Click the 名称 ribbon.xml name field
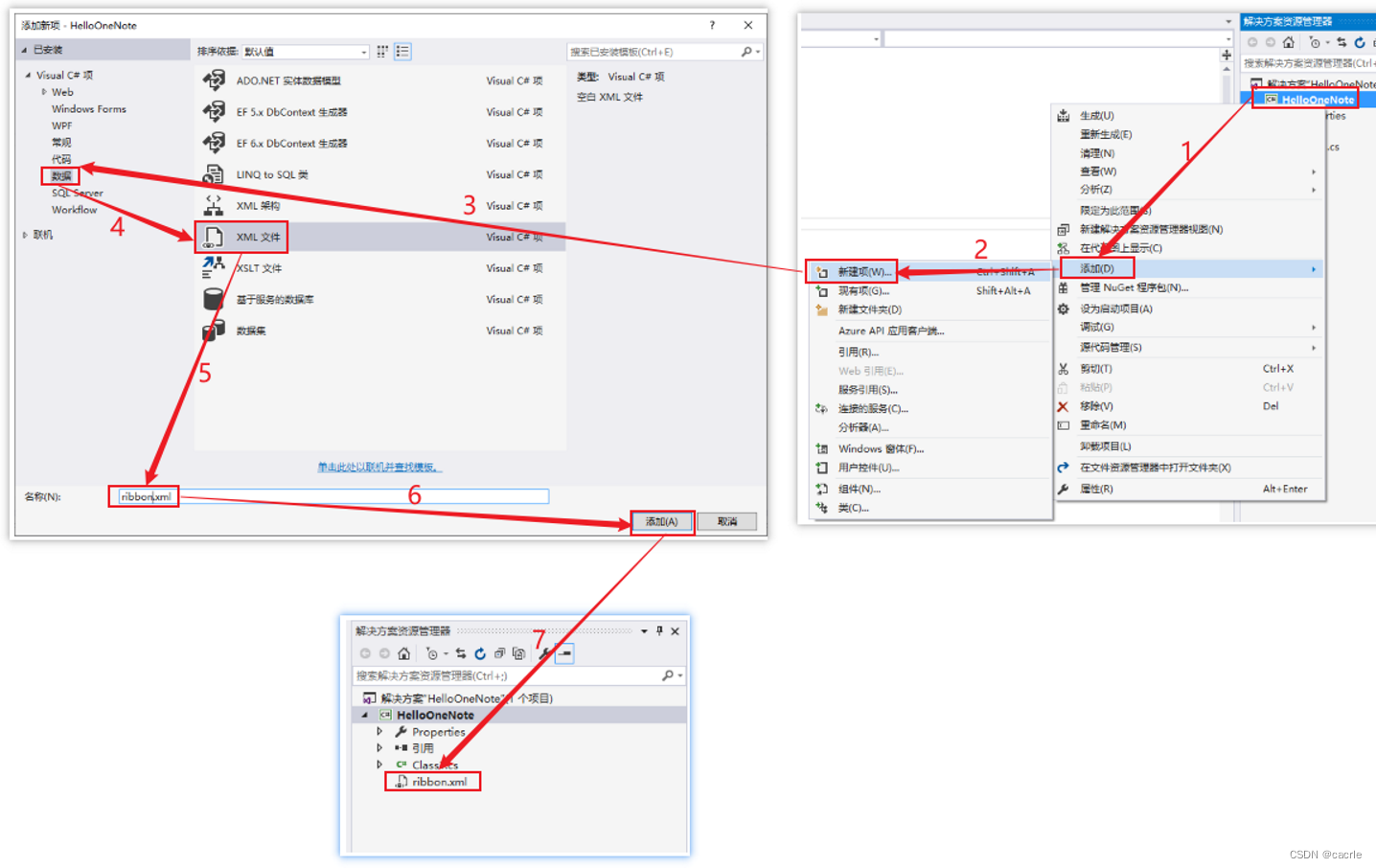The height and width of the screenshot is (868, 1376). [332, 496]
